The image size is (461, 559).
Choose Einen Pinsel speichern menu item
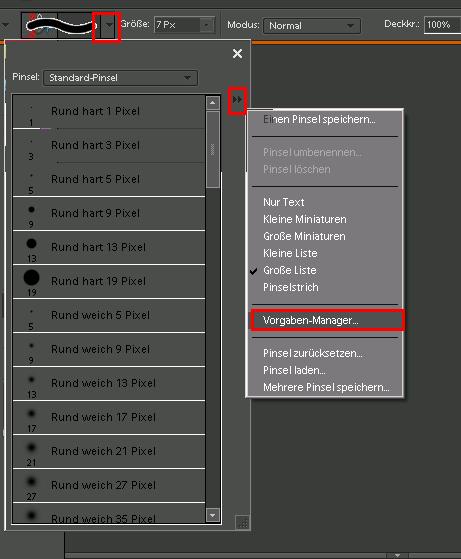(x=319, y=119)
